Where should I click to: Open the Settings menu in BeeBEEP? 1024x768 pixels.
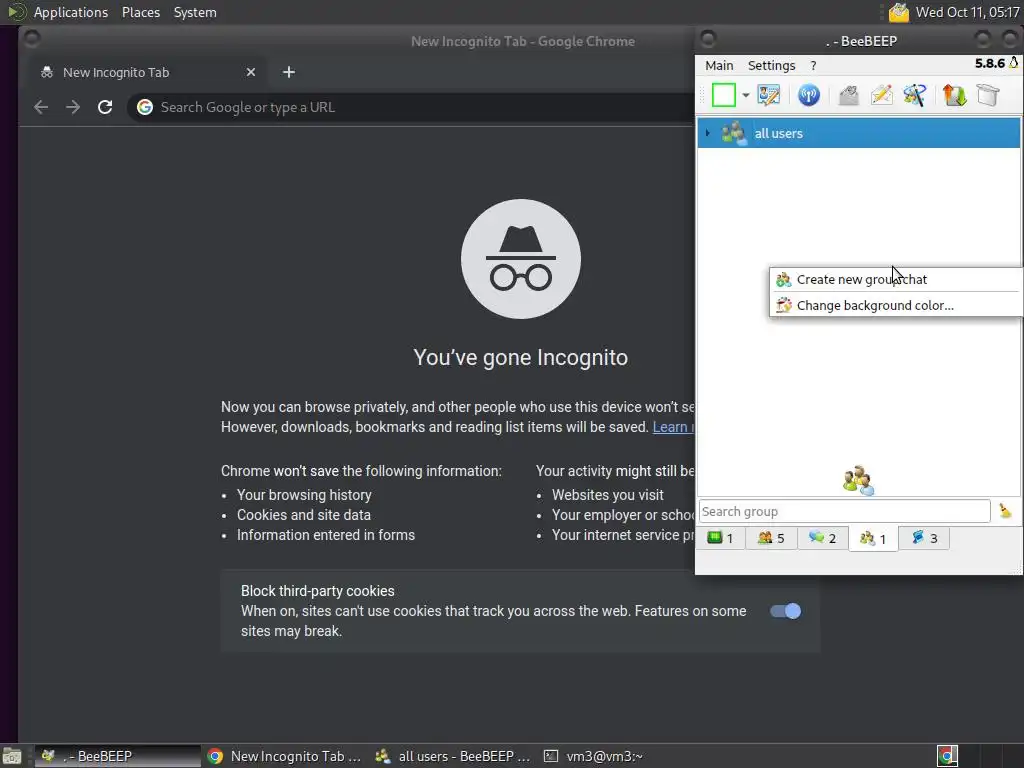coord(771,65)
